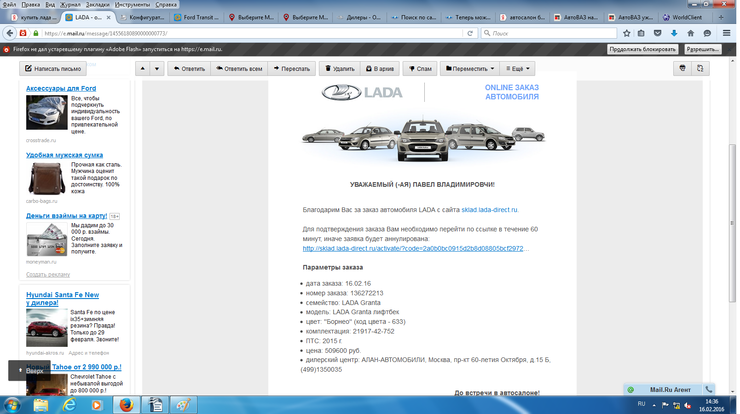The image size is (740, 414).
Task: Click the red extension icon beside back arrow
Action: pyautogui.click(x=23, y=34)
